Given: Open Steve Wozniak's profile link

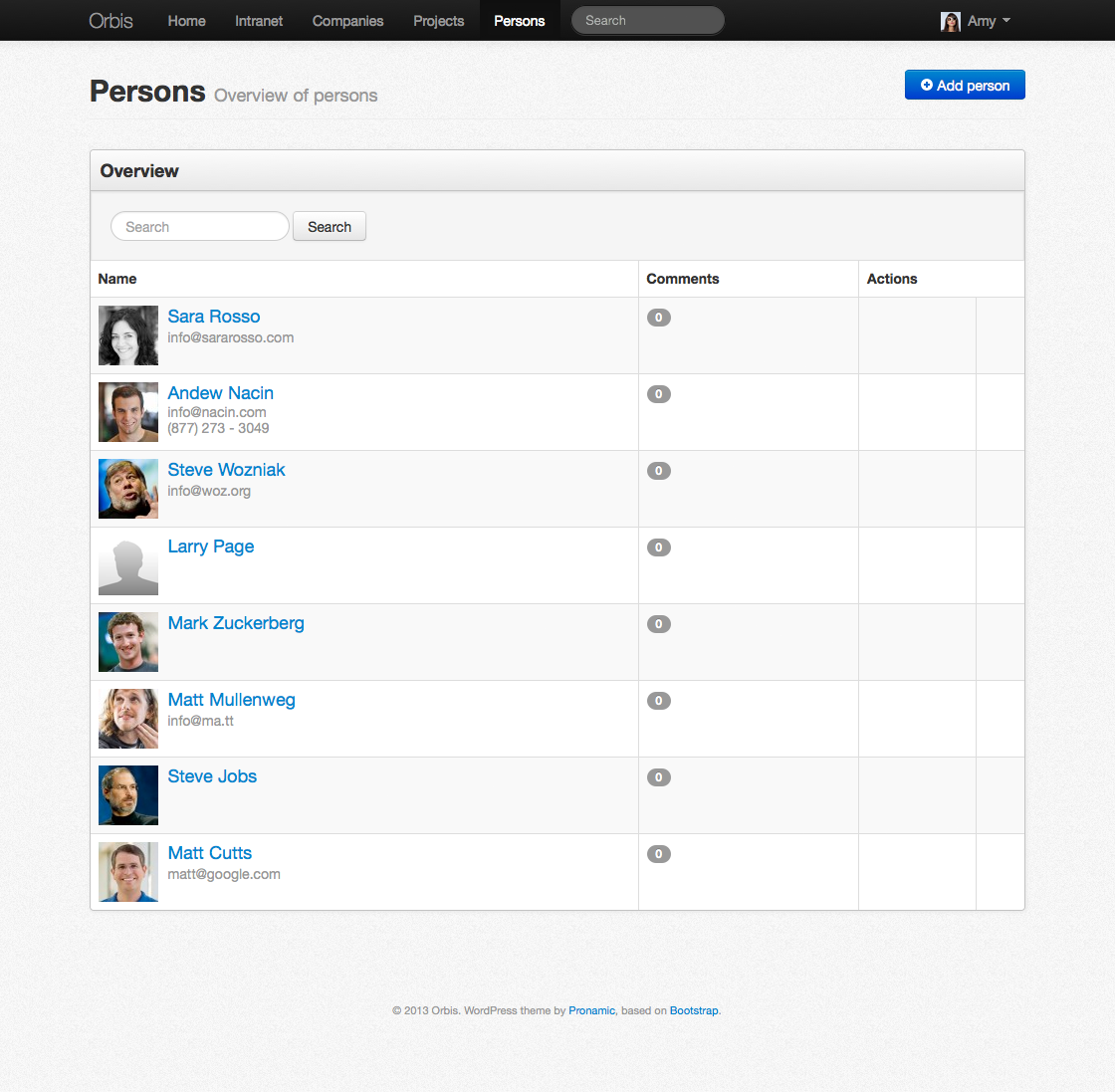Looking at the screenshot, I should [226, 470].
